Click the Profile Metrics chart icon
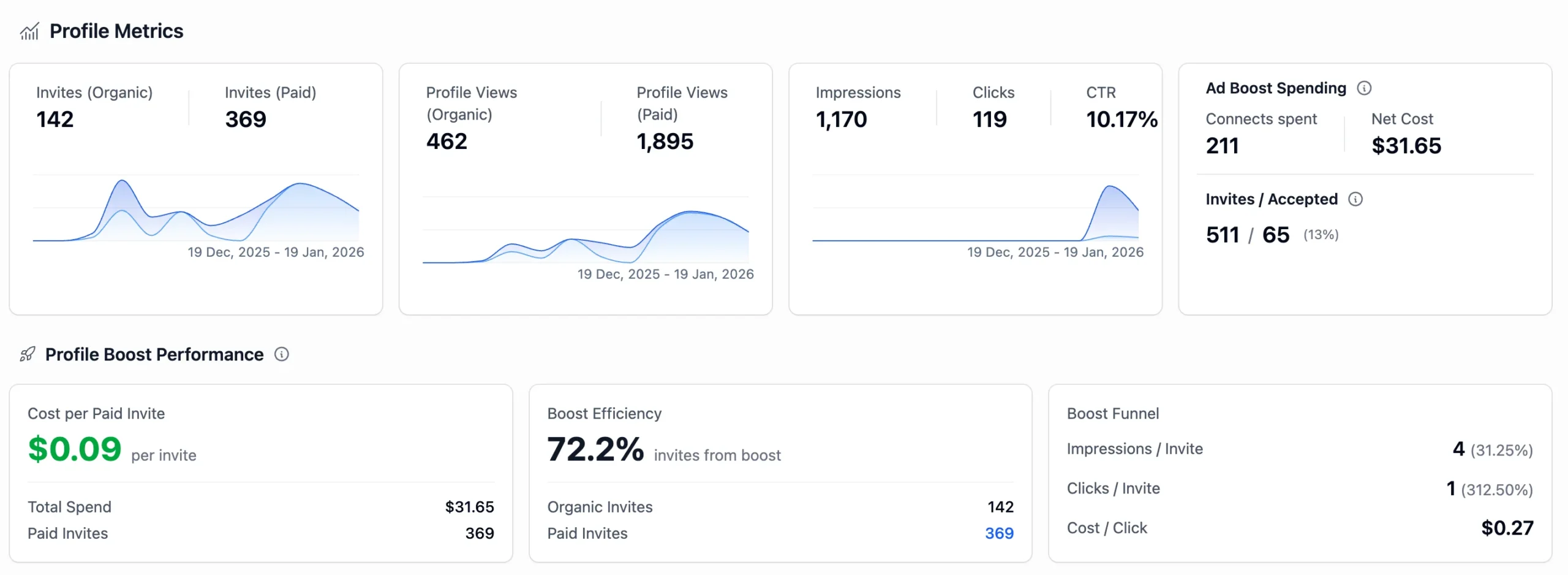 tap(29, 31)
